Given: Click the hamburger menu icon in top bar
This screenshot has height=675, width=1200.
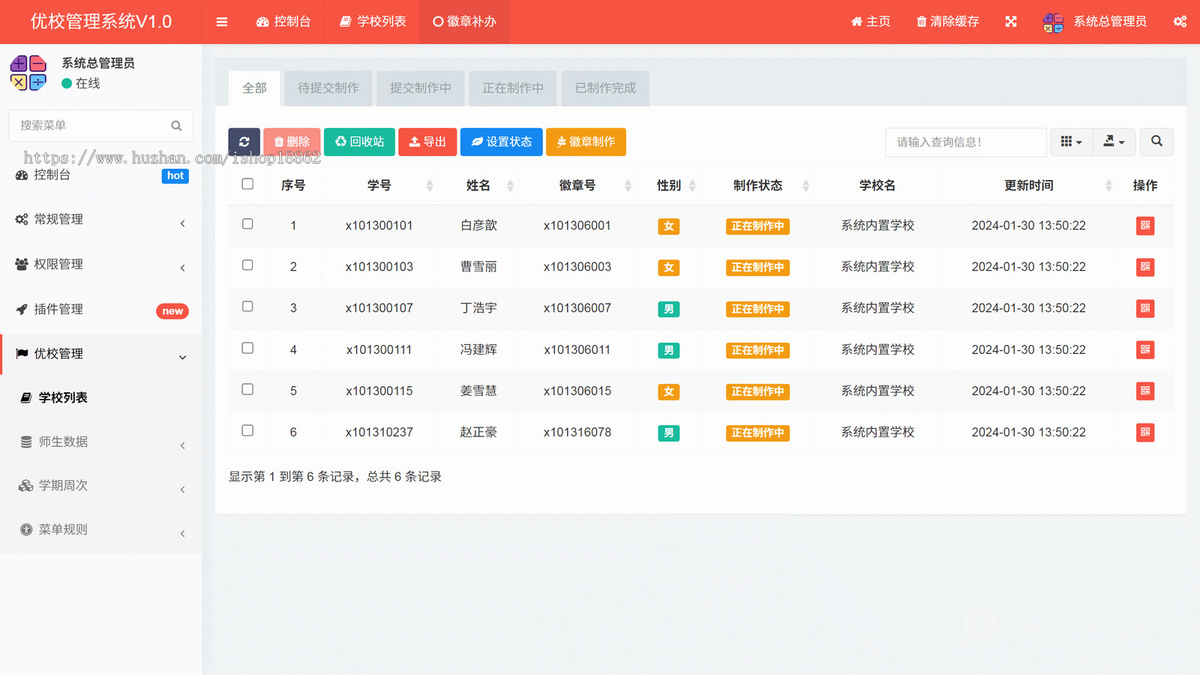Looking at the screenshot, I should click(x=221, y=21).
